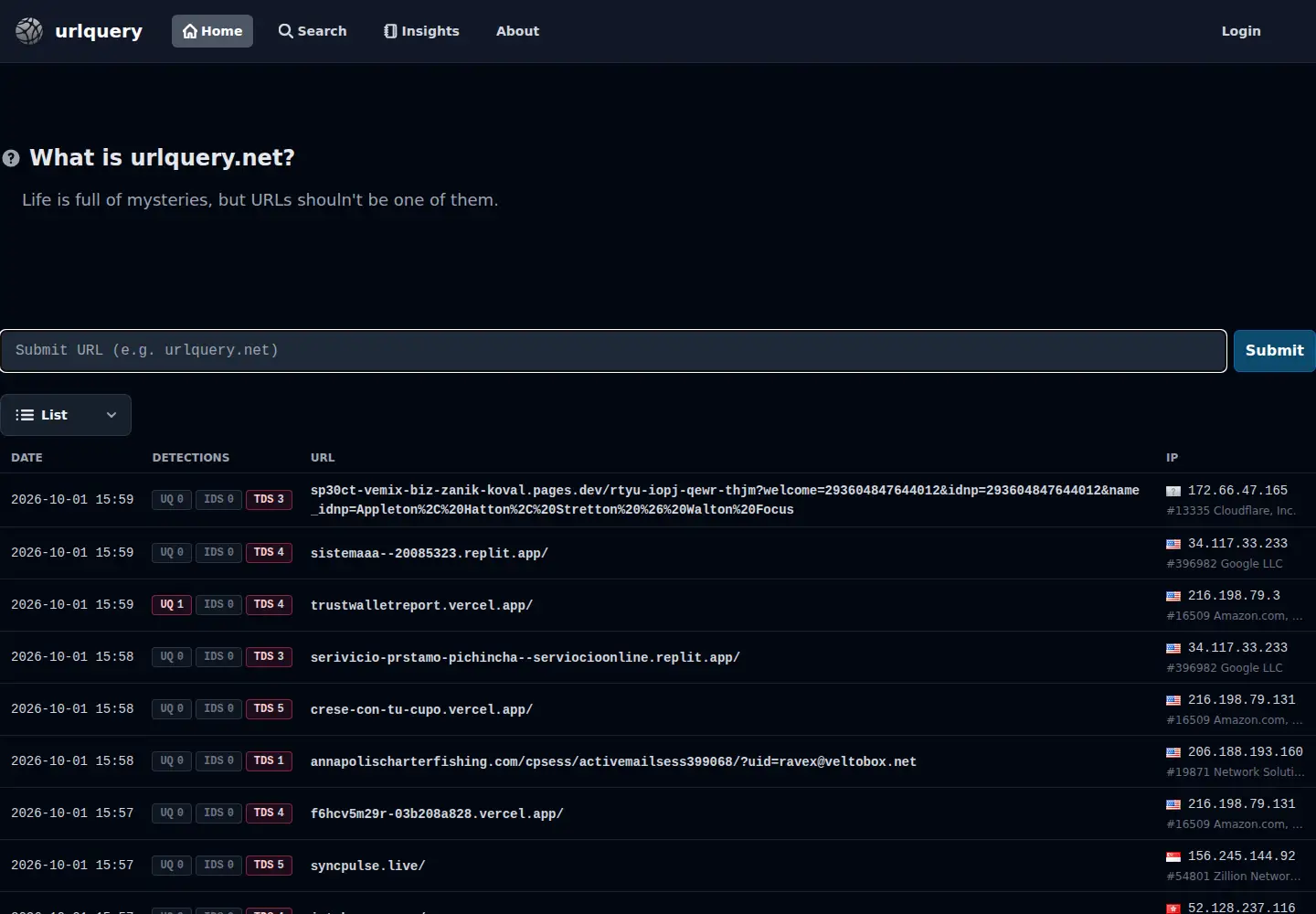Click #13335 Cloudflare, Inc. ASN text
1316x914 pixels.
[1231, 511]
